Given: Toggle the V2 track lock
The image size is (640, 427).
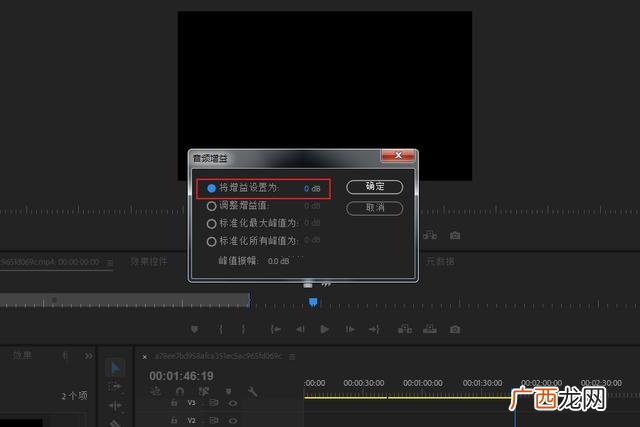Looking at the screenshot, I should [x=174, y=420].
